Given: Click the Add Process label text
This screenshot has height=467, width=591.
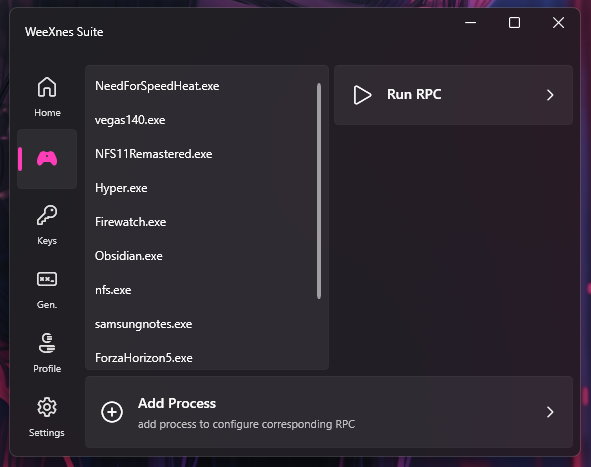Looking at the screenshot, I should (177, 403).
